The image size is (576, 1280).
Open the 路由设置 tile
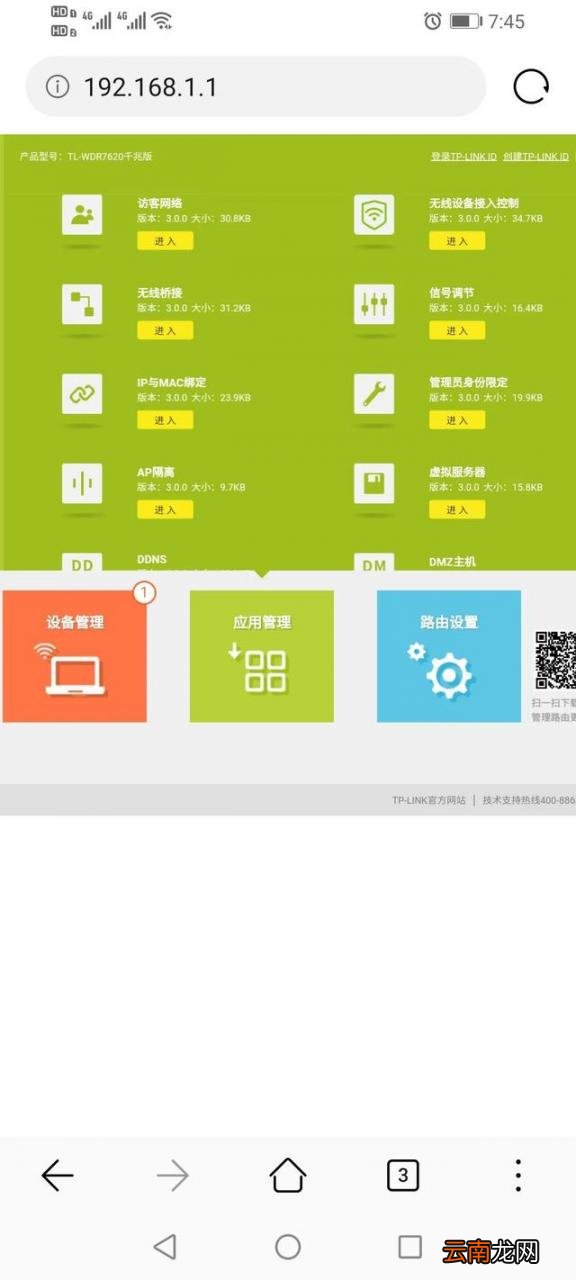coord(449,656)
